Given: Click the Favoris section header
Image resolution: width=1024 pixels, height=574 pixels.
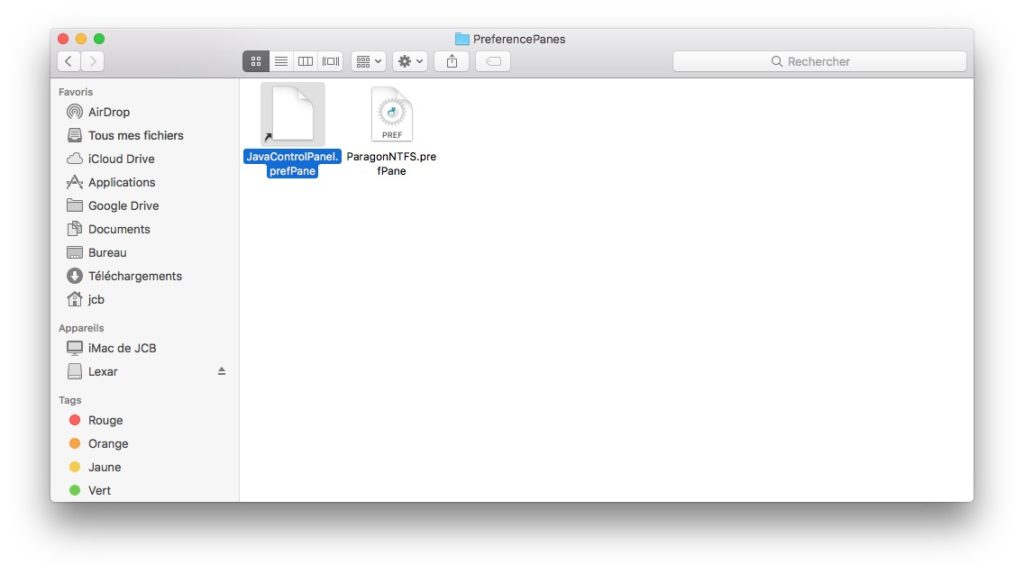Looking at the screenshot, I should (x=76, y=92).
